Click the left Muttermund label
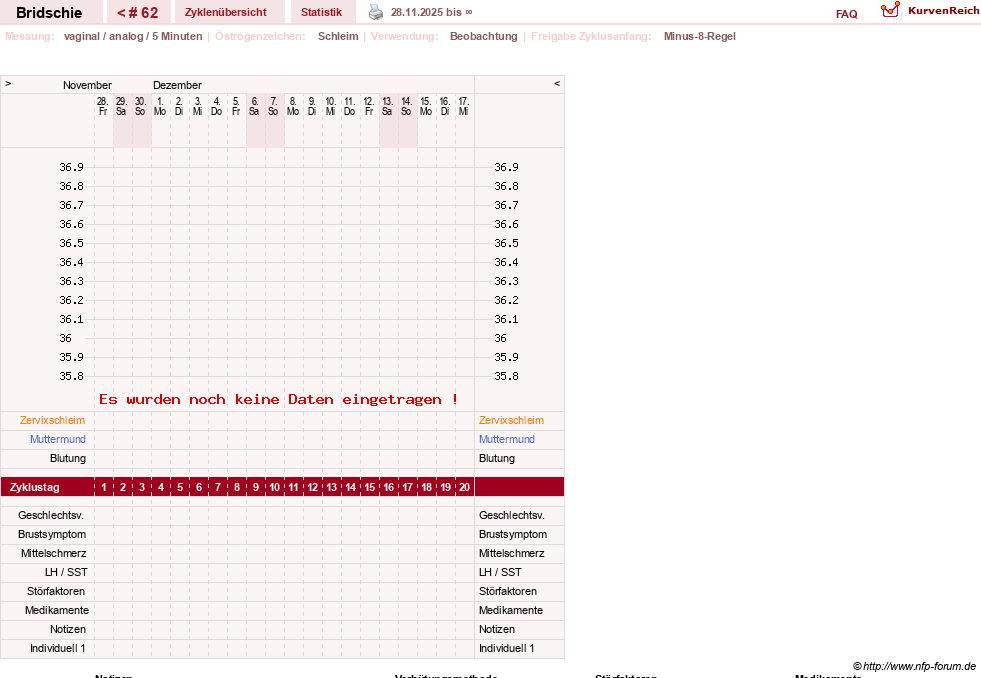 [58, 439]
